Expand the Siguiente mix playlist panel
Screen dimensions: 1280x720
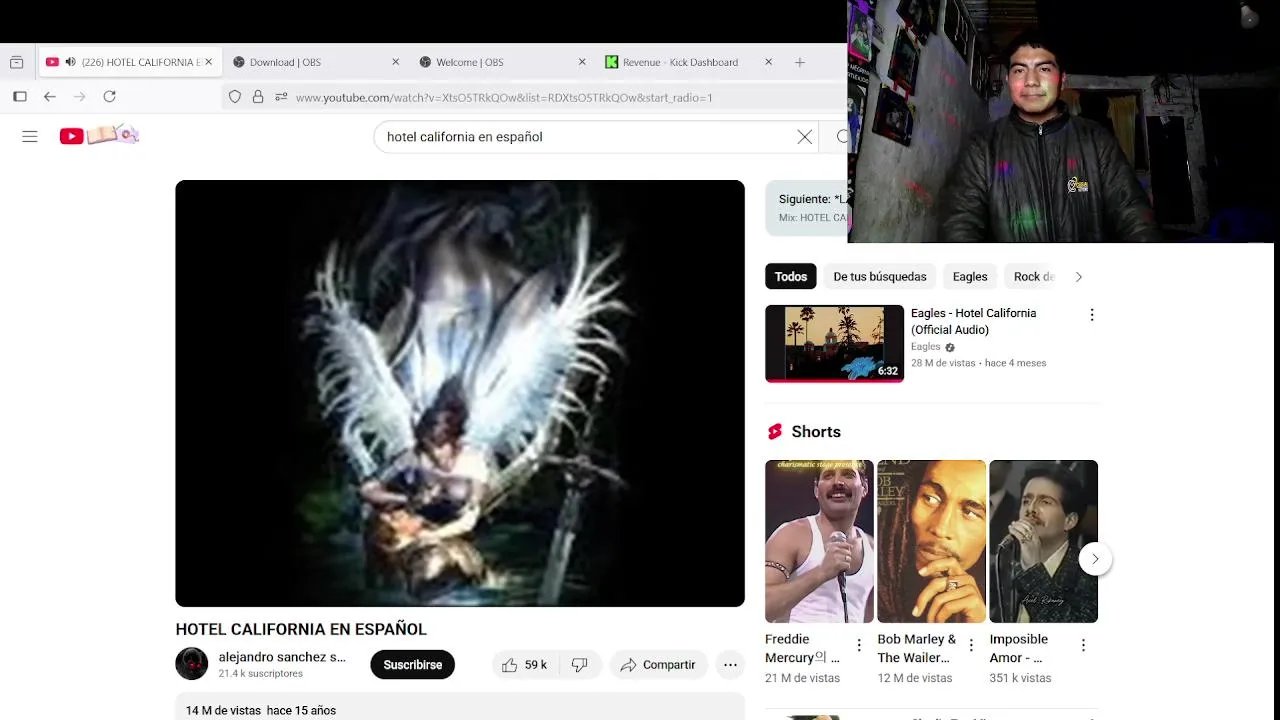(x=806, y=208)
